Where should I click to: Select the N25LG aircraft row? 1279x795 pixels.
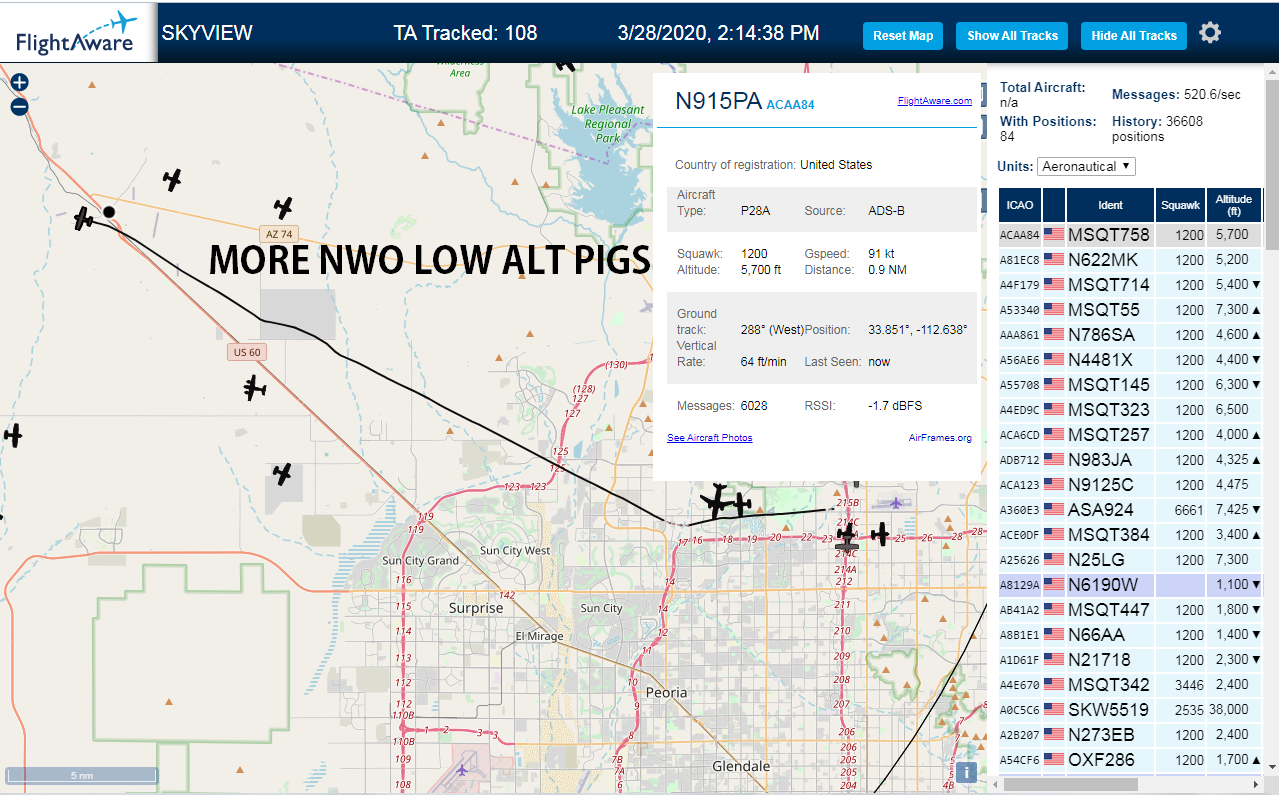coord(1130,560)
